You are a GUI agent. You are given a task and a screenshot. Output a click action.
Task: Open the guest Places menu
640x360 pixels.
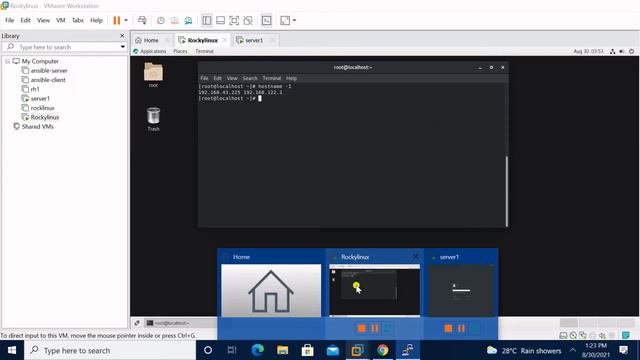pos(180,51)
